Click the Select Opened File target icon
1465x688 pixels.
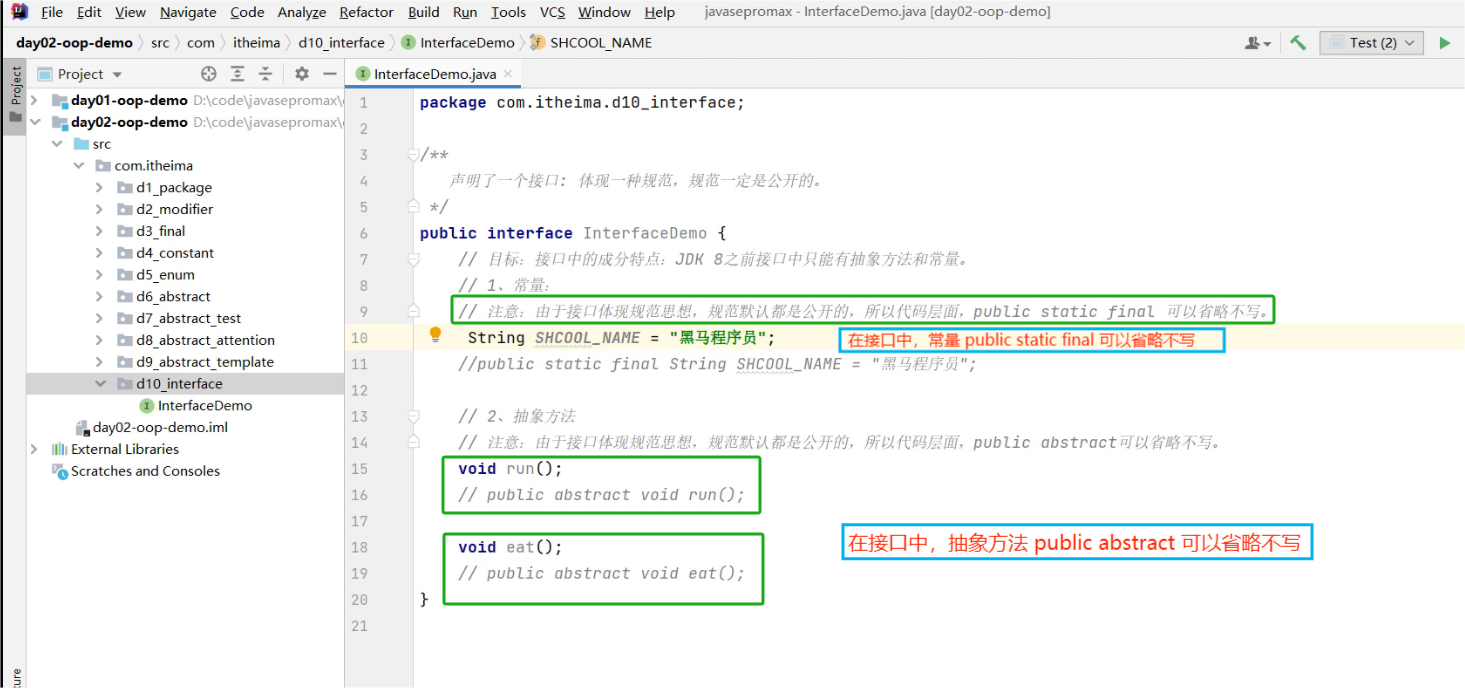[x=208, y=74]
